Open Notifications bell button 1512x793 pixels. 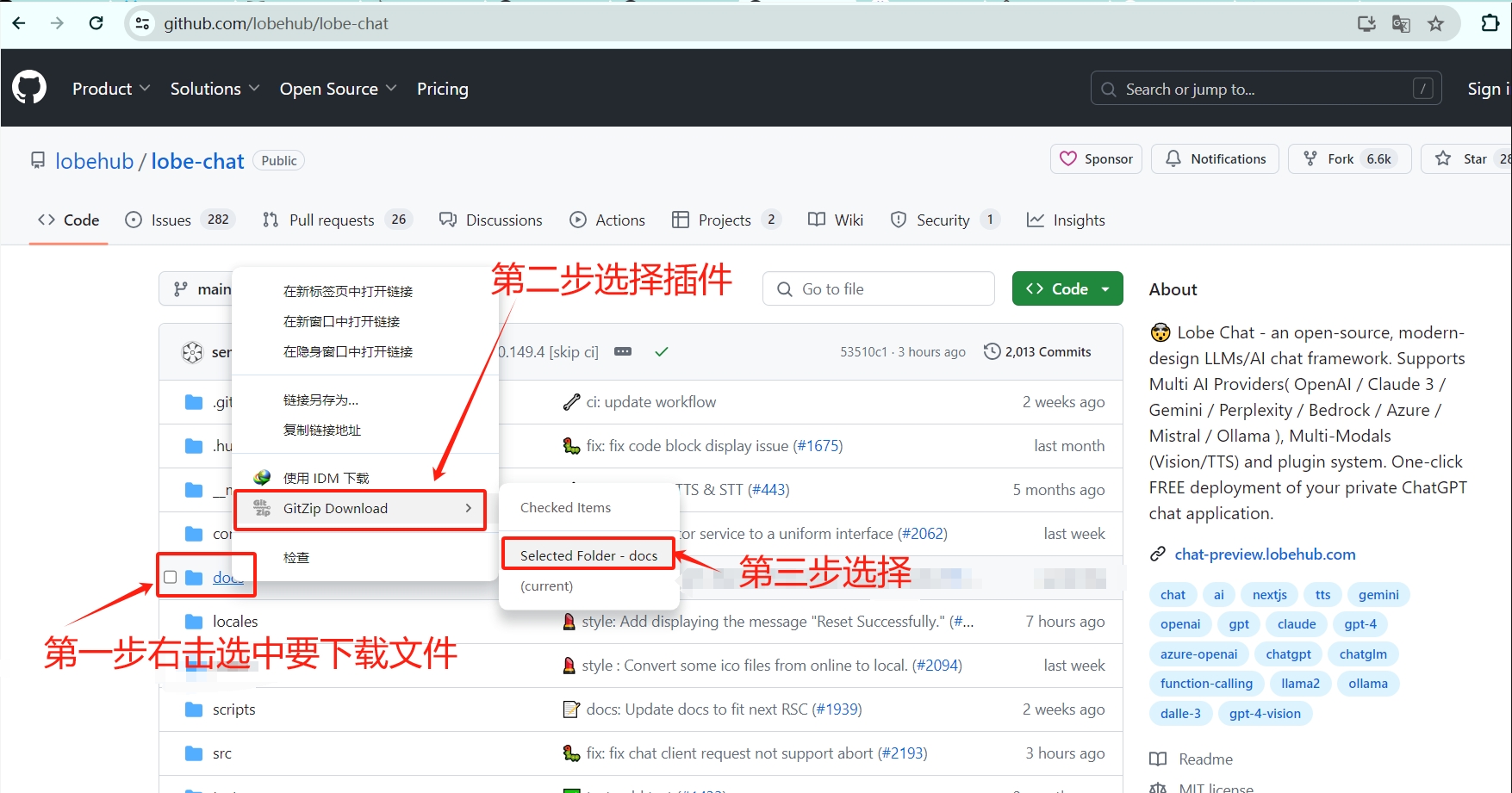tap(1216, 159)
